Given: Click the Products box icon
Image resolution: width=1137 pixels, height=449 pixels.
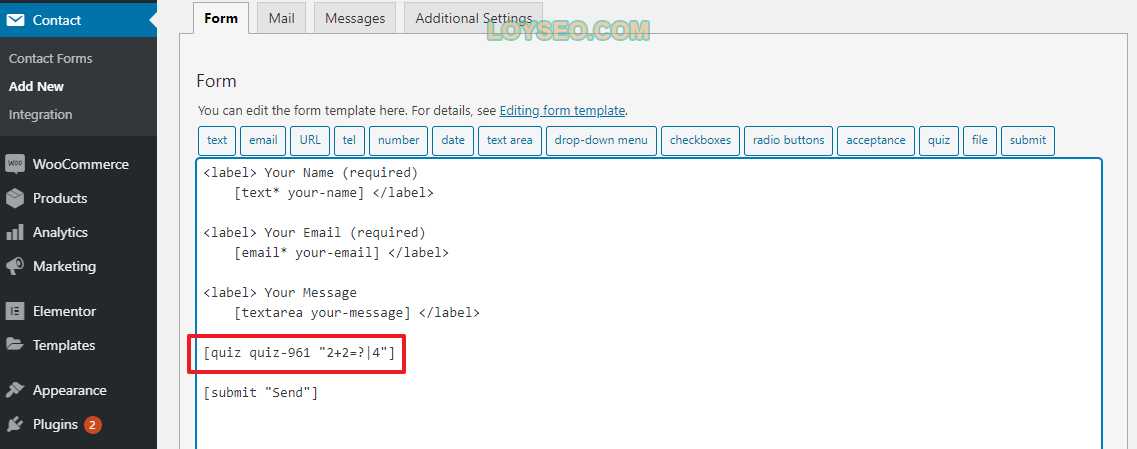Looking at the screenshot, I should click(x=15, y=198).
